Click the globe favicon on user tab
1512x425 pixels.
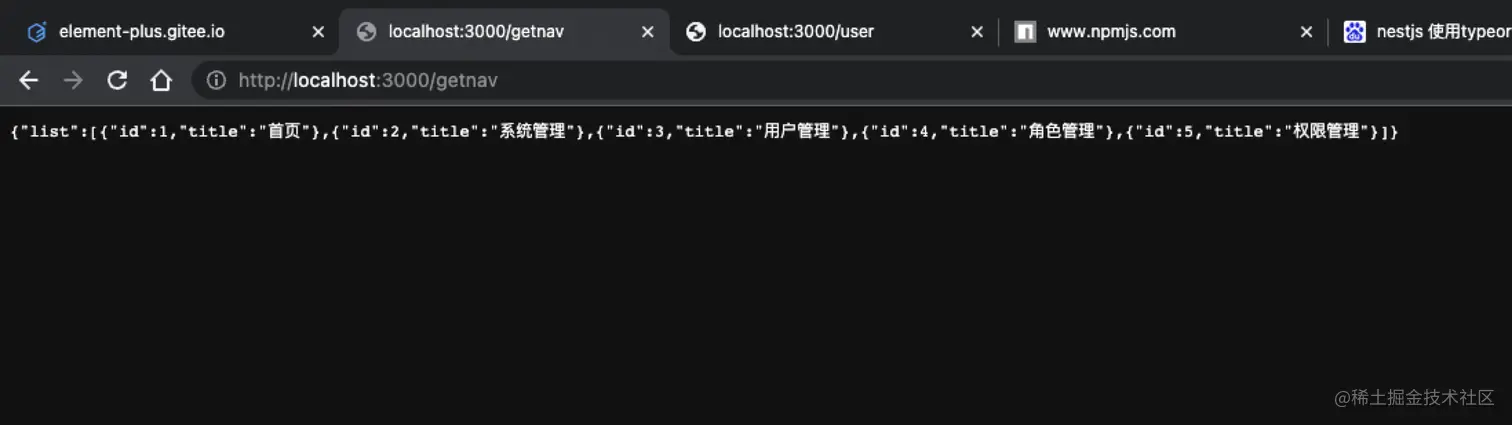click(696, 32)
